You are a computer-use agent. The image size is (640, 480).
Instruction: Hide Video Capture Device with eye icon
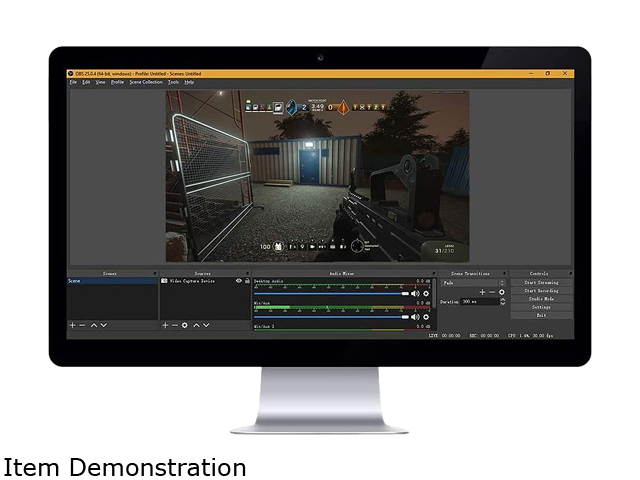(238, 281)
